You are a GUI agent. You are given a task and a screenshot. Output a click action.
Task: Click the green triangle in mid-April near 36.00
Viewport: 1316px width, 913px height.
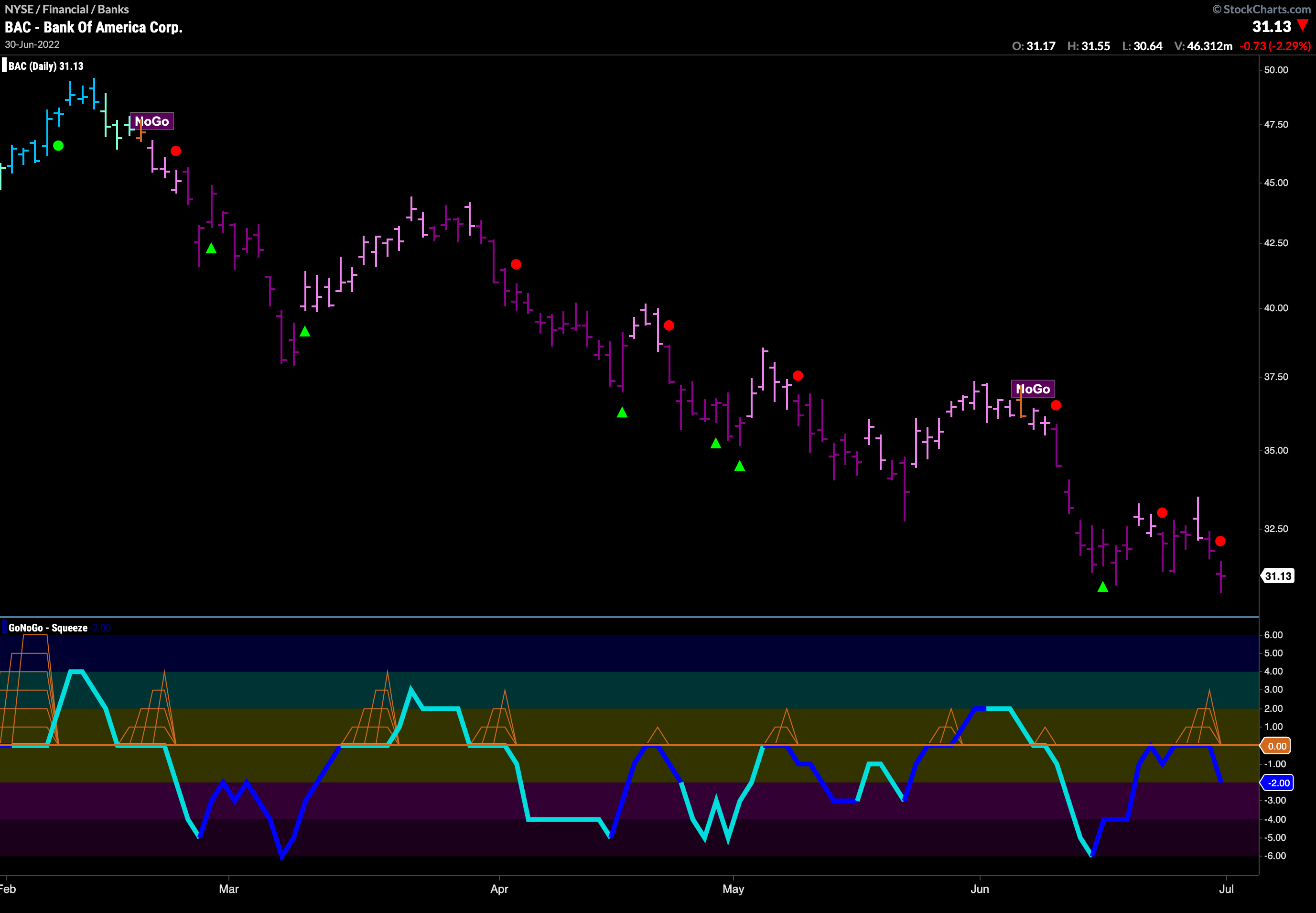pyautogui.click(x=622, y=413)
